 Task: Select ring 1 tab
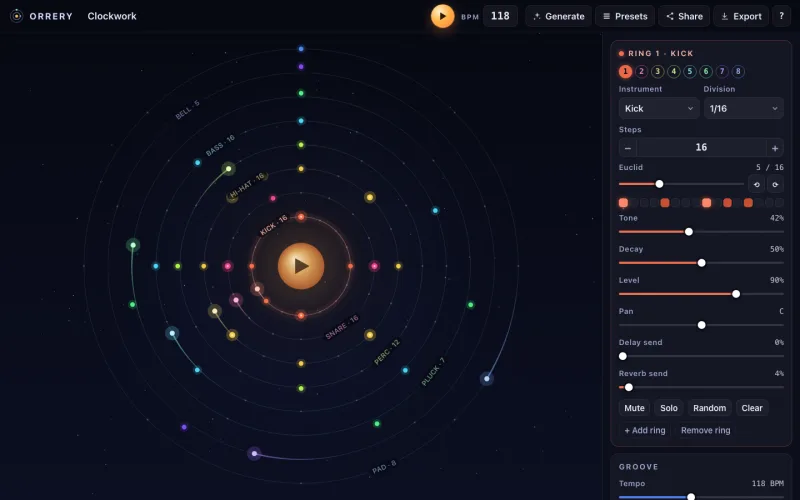pos(626,71)
